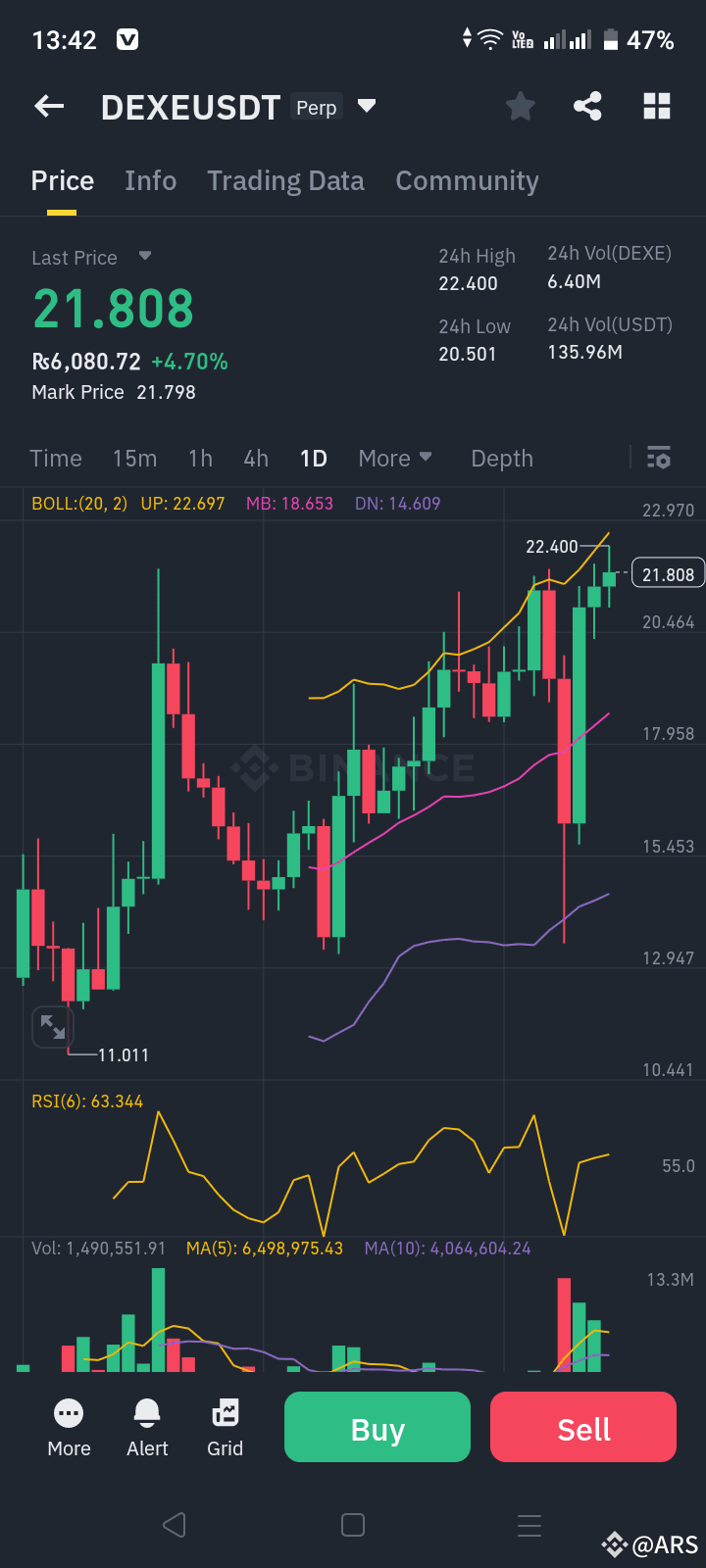Image resolution: width=706 pixels, height=1568 pixels.
Task: Open the Perp contract type label
Action: point(317,108)
